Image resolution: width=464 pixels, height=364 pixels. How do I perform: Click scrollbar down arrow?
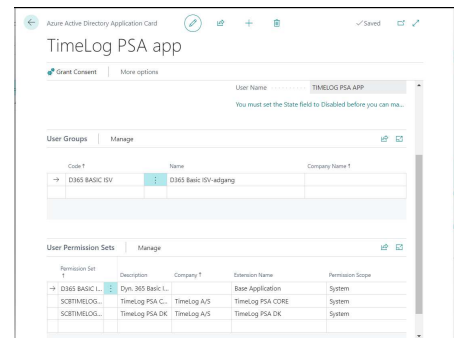point(419,336)
